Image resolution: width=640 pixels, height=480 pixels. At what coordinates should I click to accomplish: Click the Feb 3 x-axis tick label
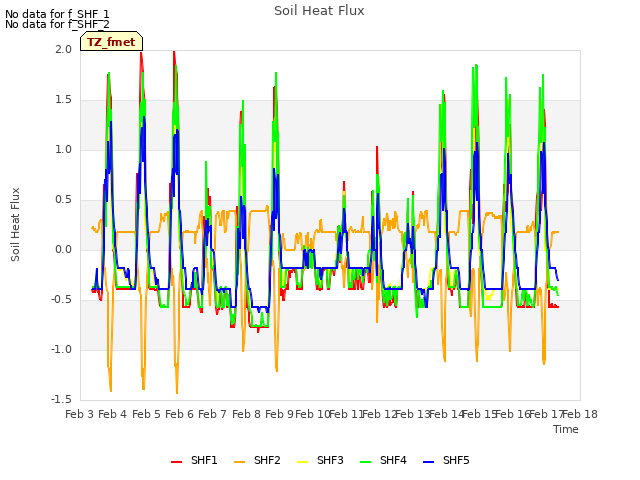(x=80, y=414)
